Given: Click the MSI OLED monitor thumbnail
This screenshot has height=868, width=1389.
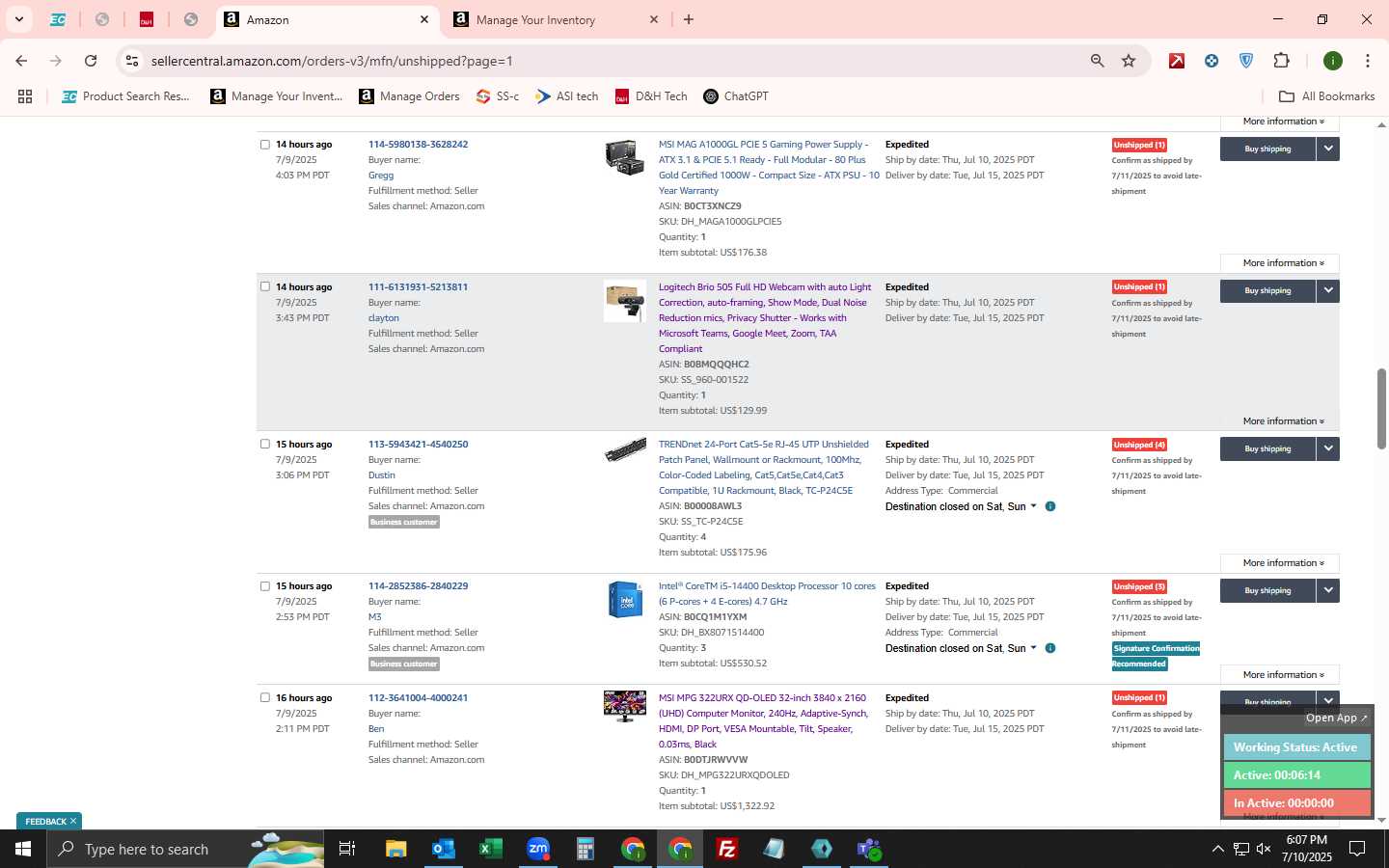Looking at the screenshot, I should (x=624, y=706).
